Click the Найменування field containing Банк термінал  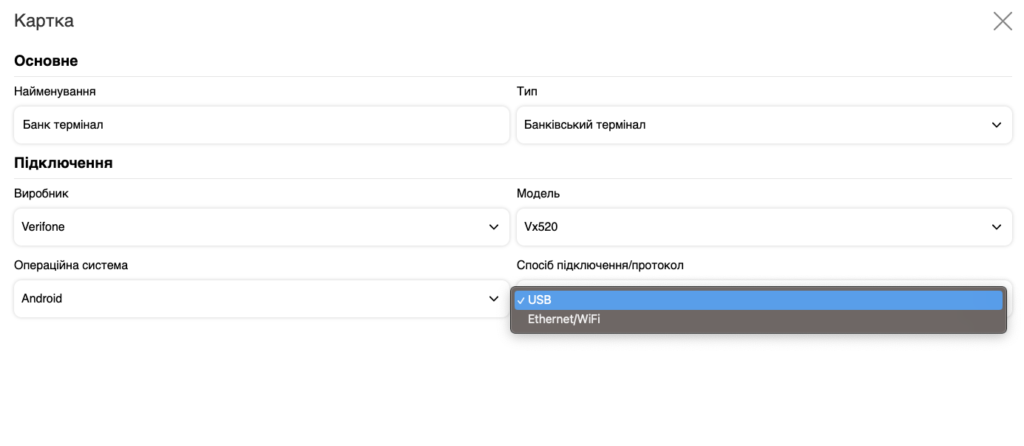click(262, 125)
